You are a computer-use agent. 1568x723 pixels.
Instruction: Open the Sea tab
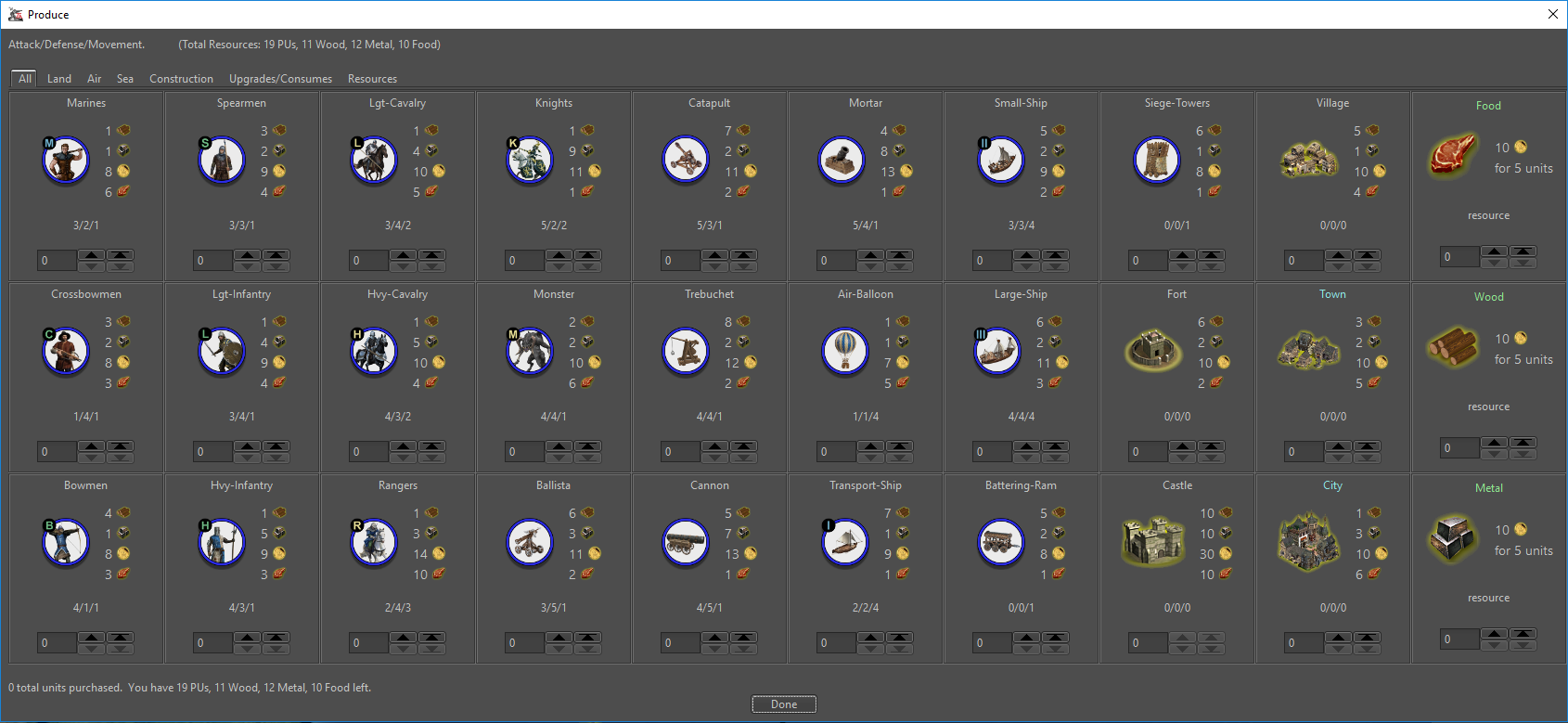click(x=125, y=79)
